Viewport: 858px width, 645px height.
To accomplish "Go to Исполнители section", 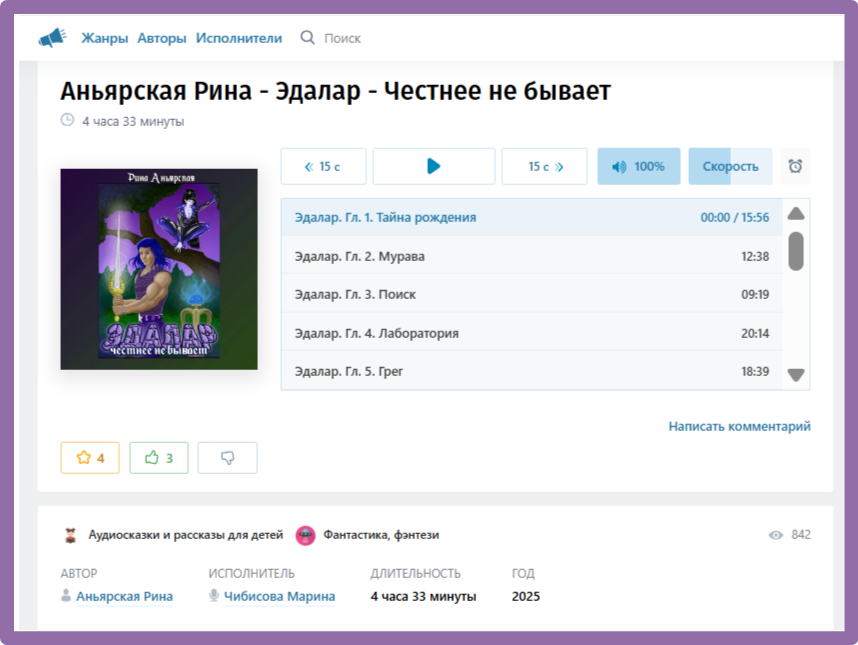I will click(x=239, y=38).
